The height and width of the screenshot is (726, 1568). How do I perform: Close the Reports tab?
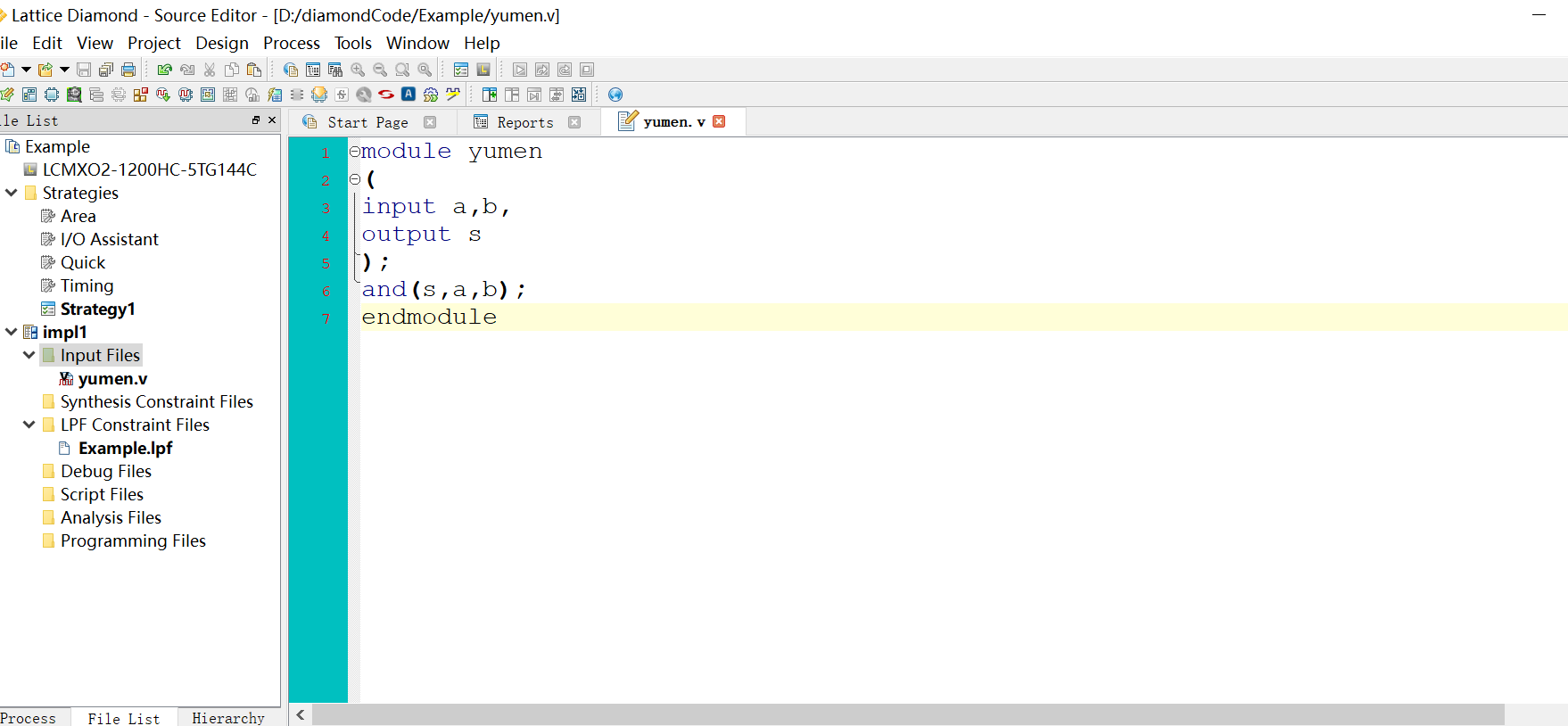tap(574, 122)
